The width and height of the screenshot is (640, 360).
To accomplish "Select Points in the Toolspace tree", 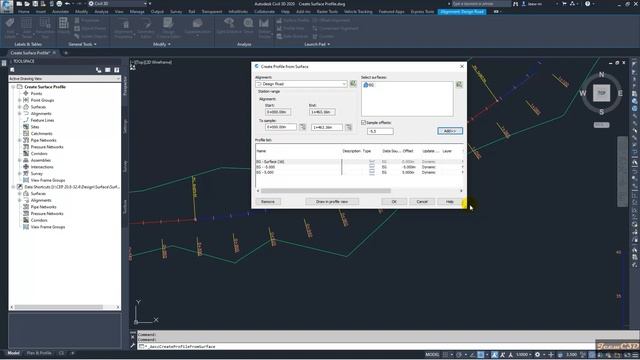I will pos(36,93).
